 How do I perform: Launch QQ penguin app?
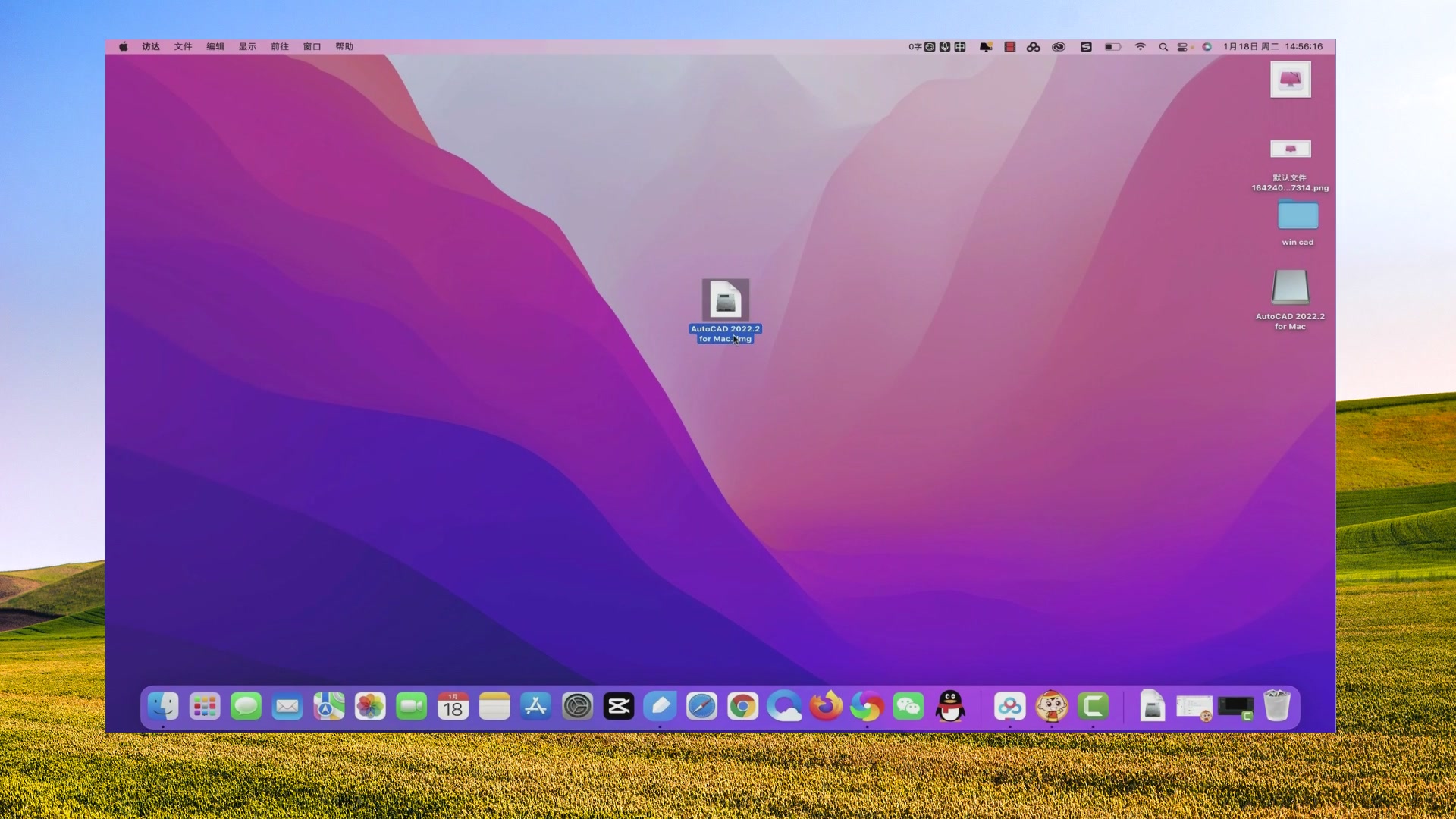click(x=950, y=707)
